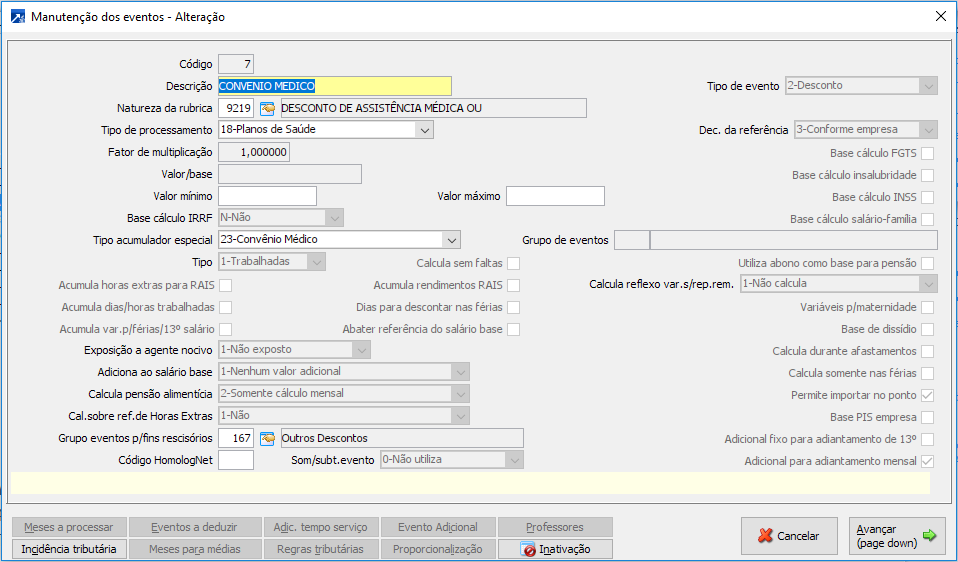Click the Descrição field with CONVENIO MEDICO
This screenshot has height=562, width=958.
pyautogui.click(x=335, y=86)
